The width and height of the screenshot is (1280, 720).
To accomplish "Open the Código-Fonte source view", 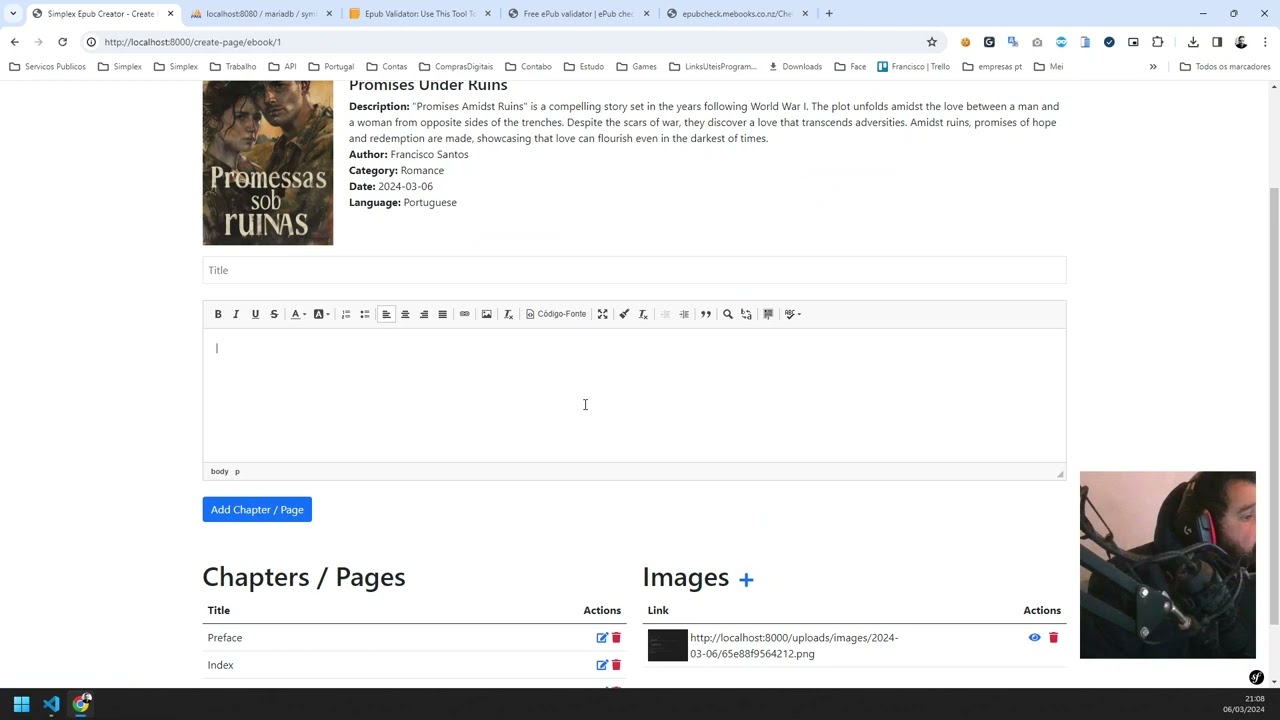I will [556, 314].
